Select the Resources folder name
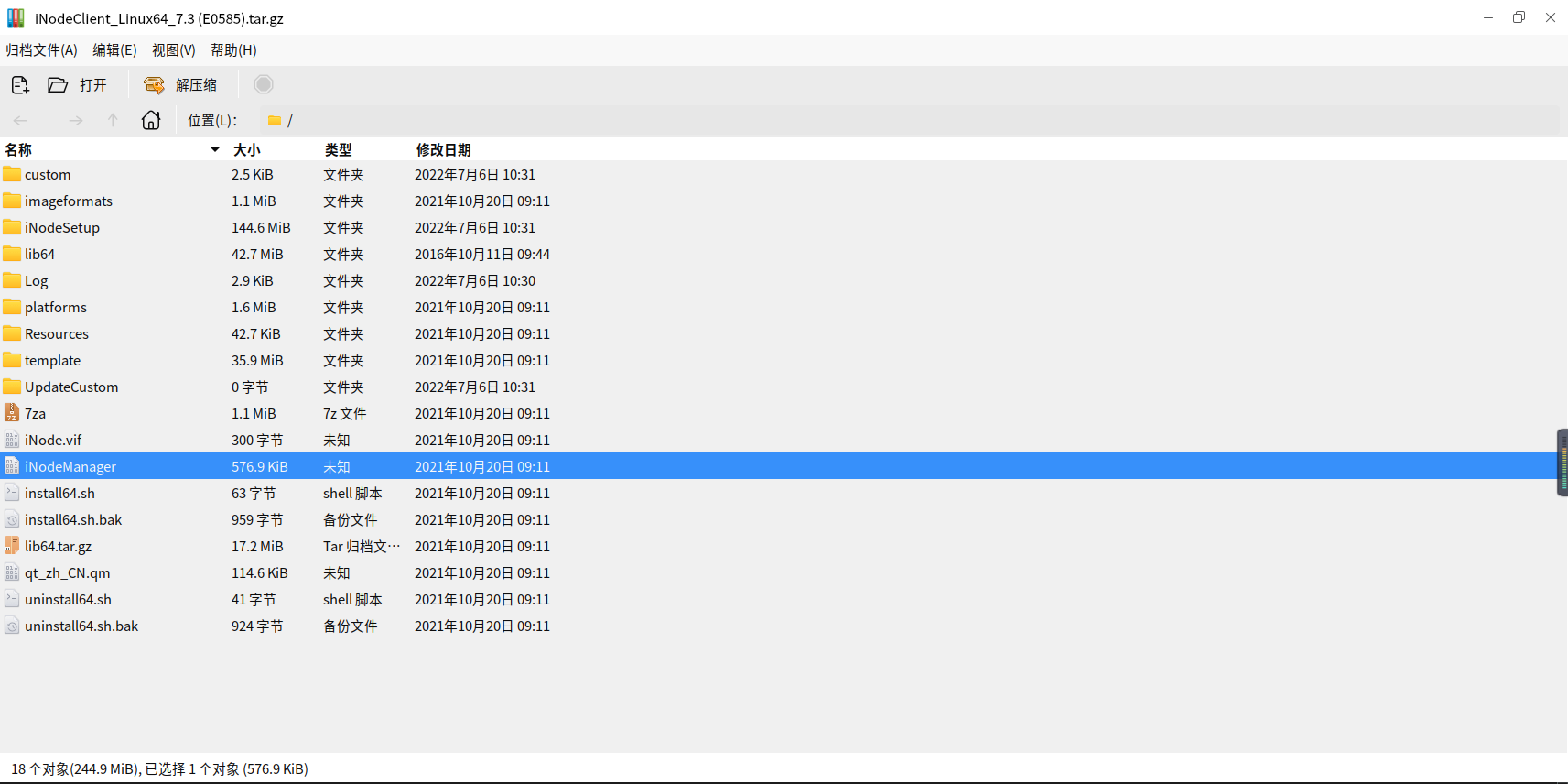 coord(57,333)
